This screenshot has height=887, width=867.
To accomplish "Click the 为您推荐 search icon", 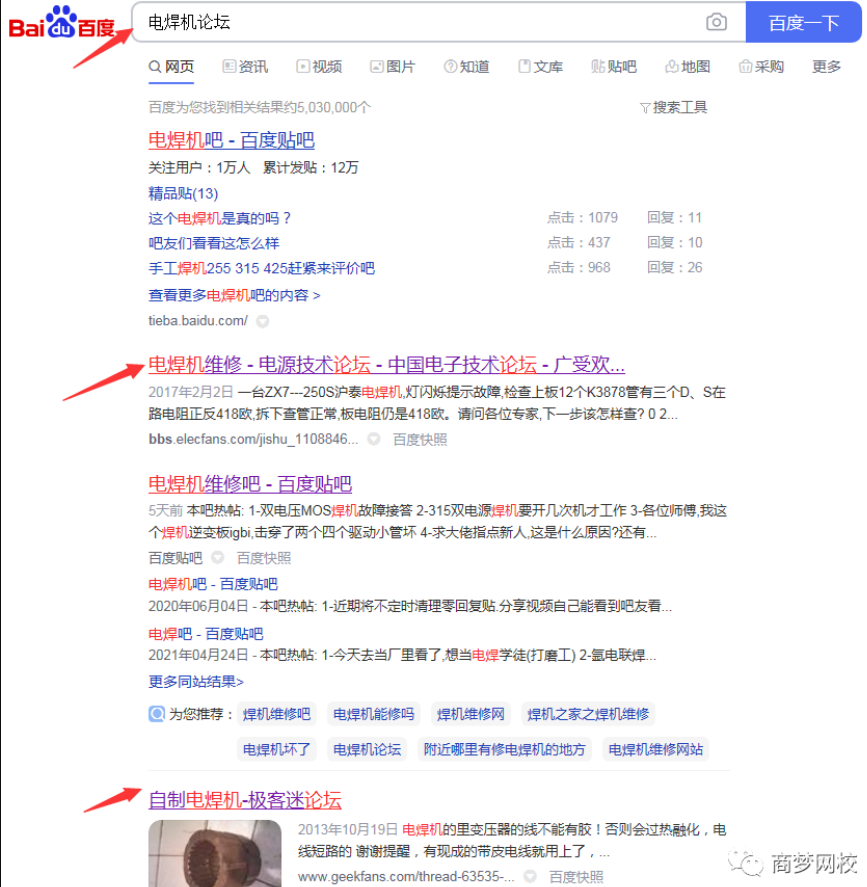I will tap(157, 714).
